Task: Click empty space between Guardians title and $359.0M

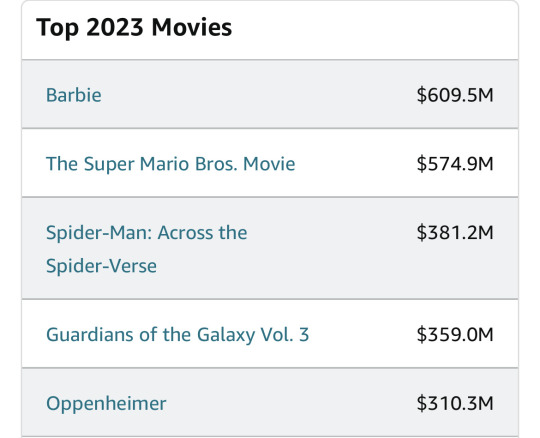Action: (x=363, y=335)
